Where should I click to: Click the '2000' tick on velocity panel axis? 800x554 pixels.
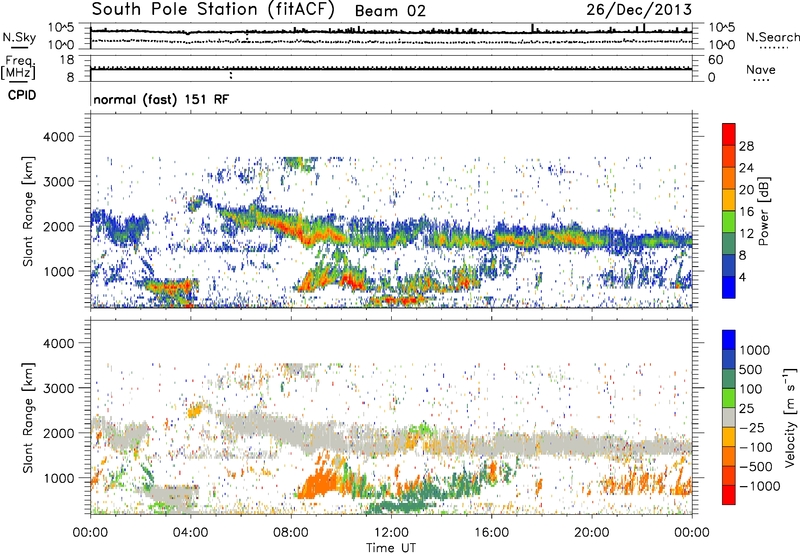59,433
